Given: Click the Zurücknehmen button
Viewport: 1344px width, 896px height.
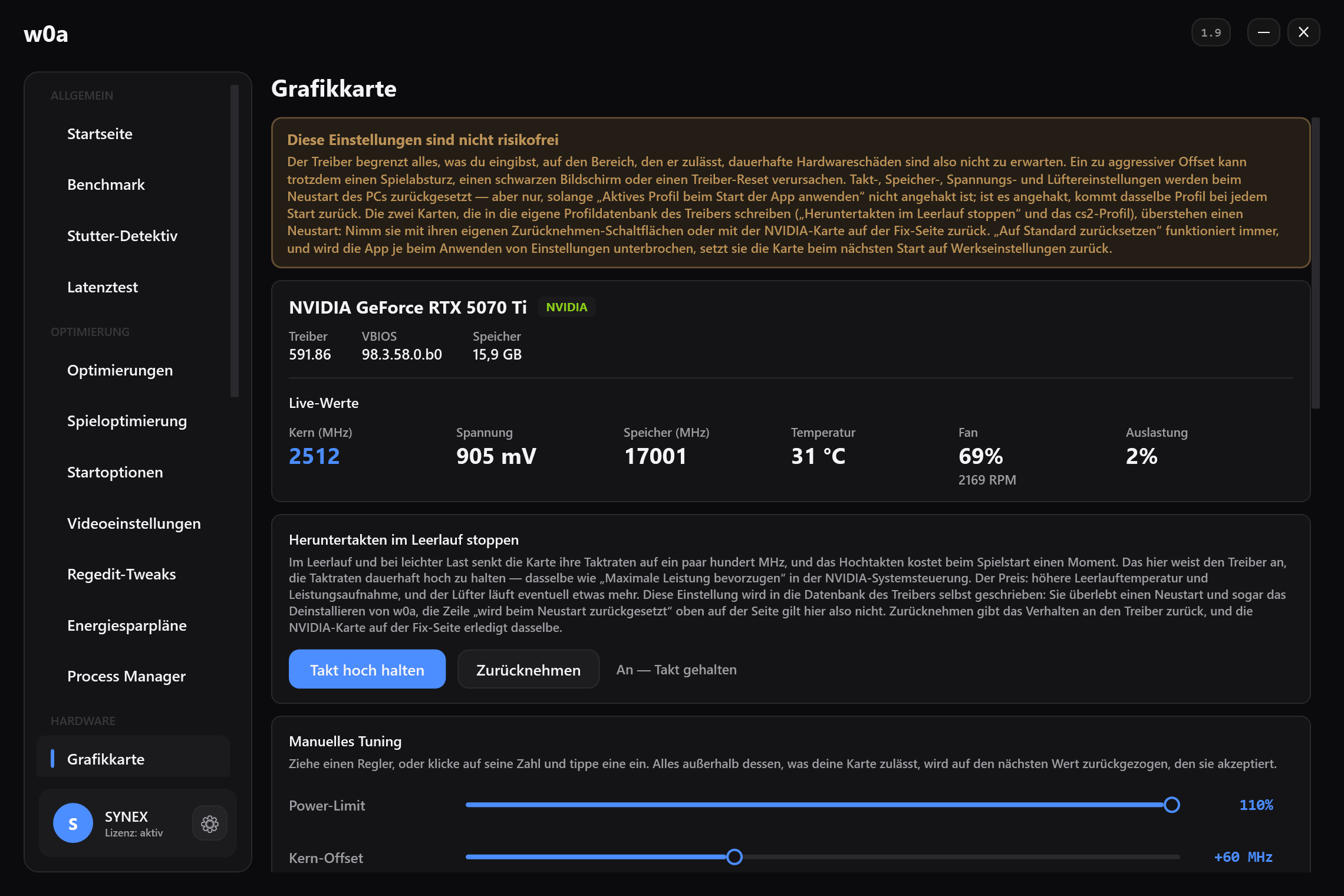Looking at the screenshot, I should [528, 670].
